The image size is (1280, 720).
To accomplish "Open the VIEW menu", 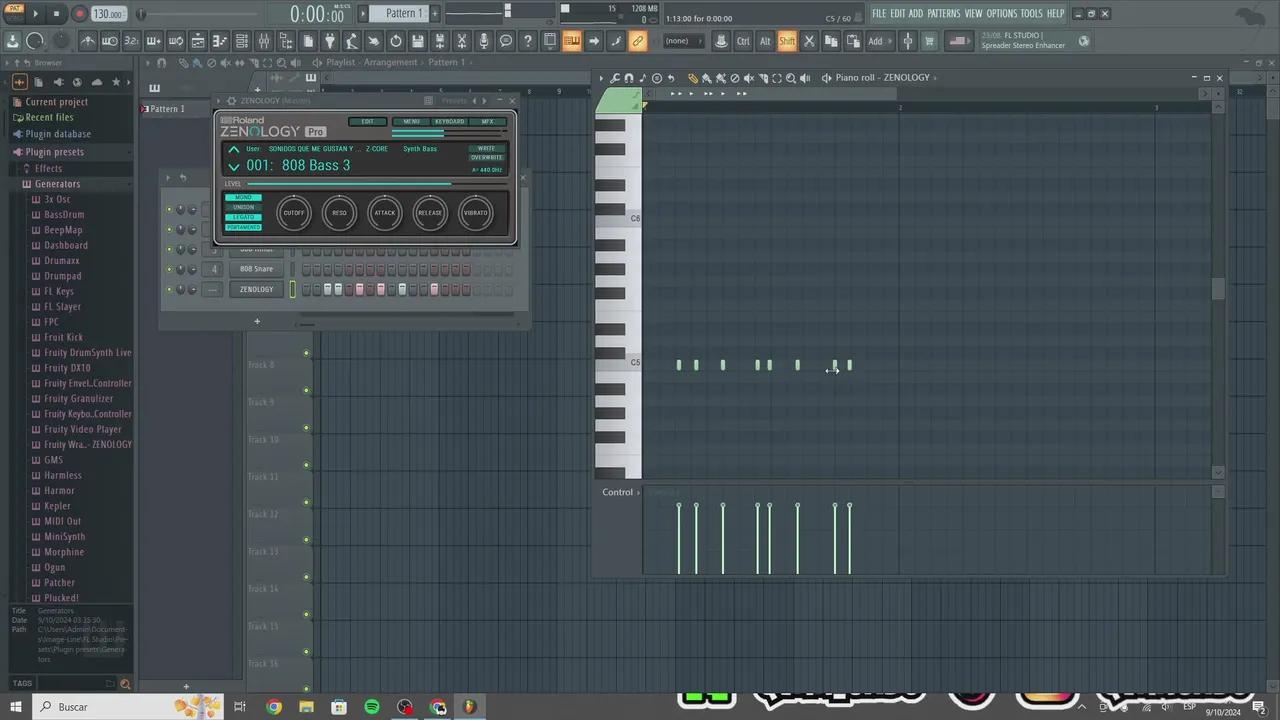I will (x=973, y=14).
